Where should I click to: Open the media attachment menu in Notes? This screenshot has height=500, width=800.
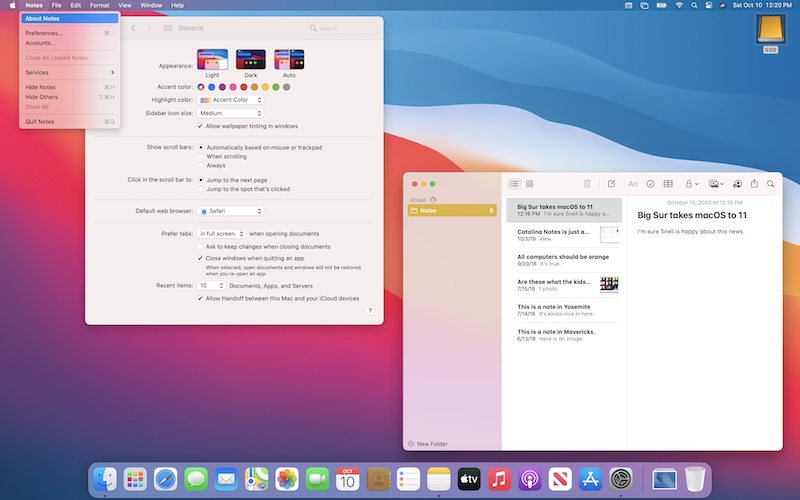716,184
